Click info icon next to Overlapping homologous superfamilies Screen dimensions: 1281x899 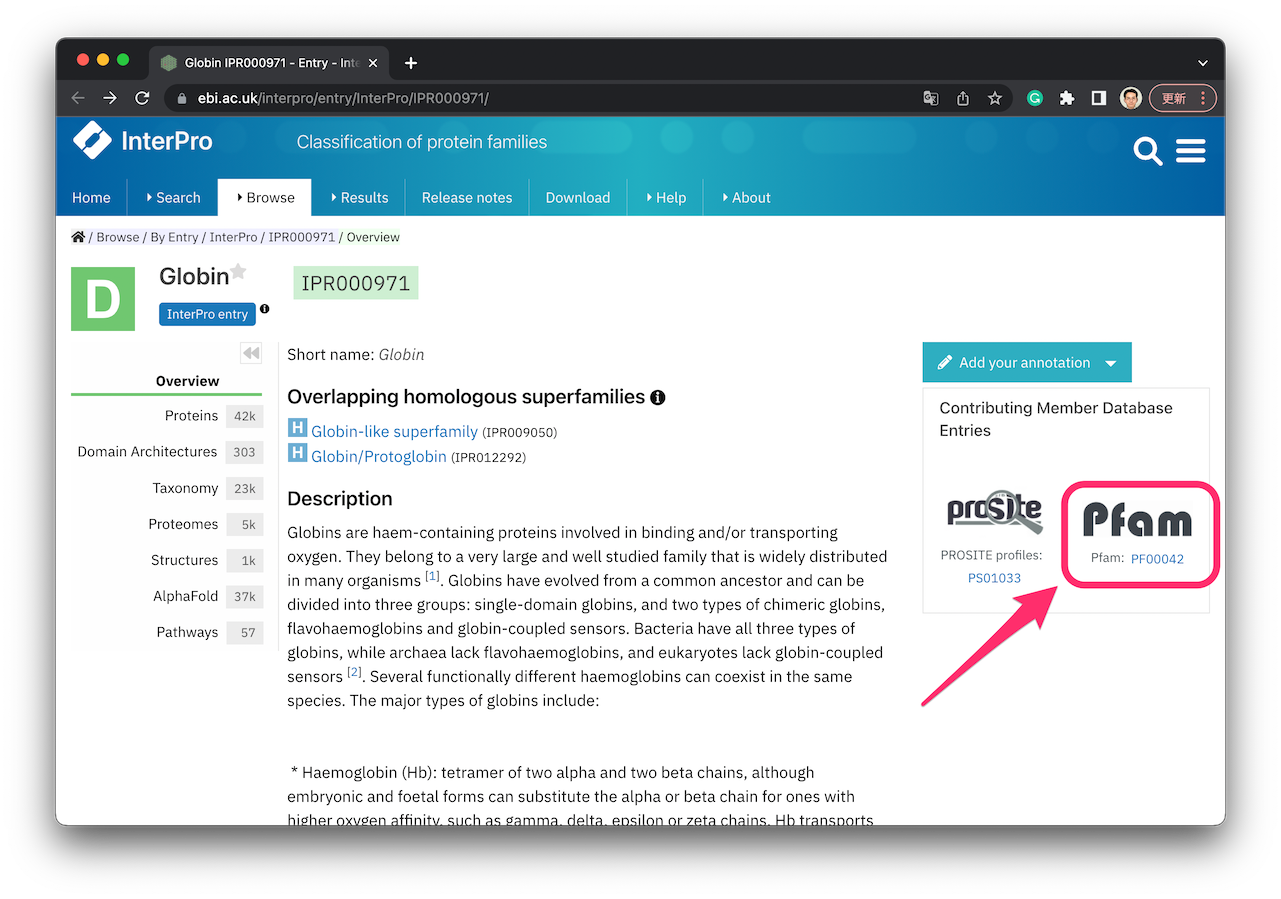coord(658,397)
